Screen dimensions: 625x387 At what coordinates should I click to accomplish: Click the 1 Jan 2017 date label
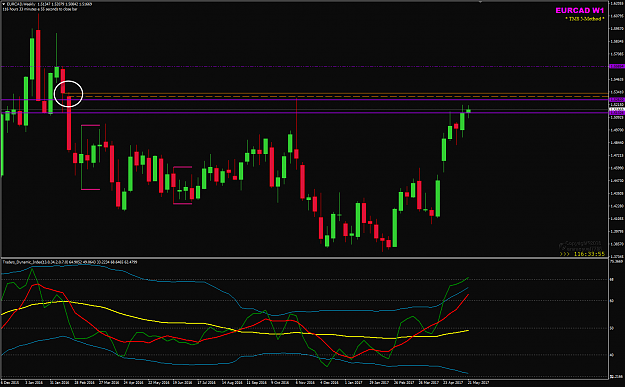pos(354,383)
